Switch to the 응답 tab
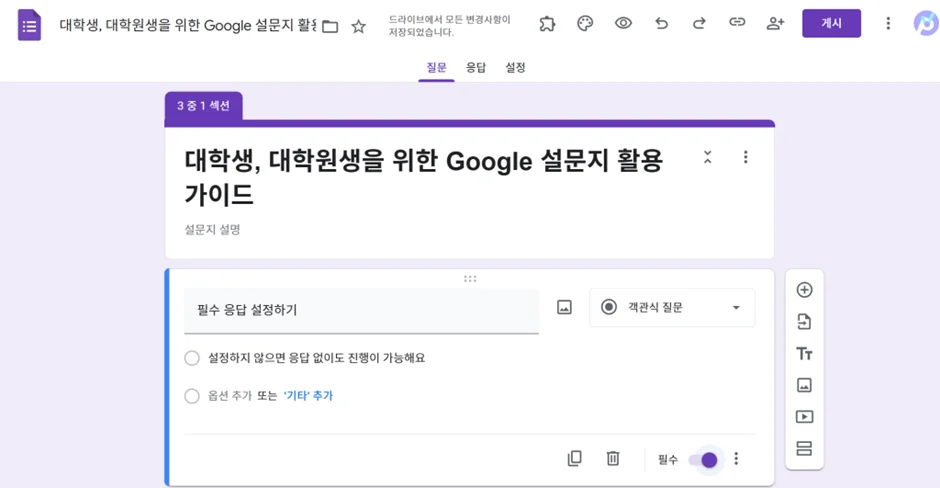This screenshot has height=488, width=940. click(476, 67)
